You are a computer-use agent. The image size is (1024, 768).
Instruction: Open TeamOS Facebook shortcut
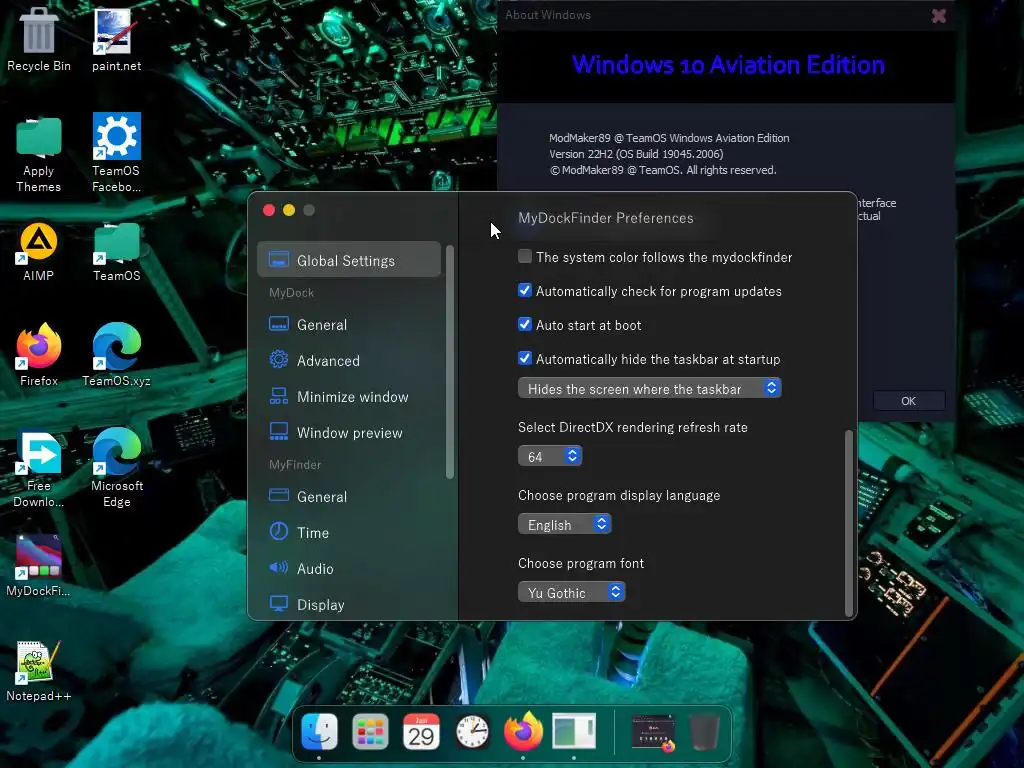pyautogui.click(x=116, y=154)
